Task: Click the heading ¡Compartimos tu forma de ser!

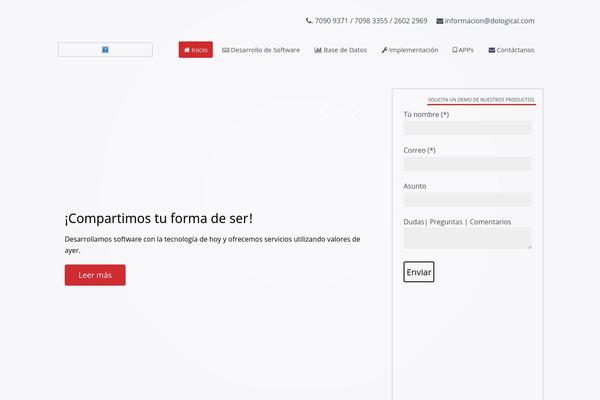Action: point(158,218)
